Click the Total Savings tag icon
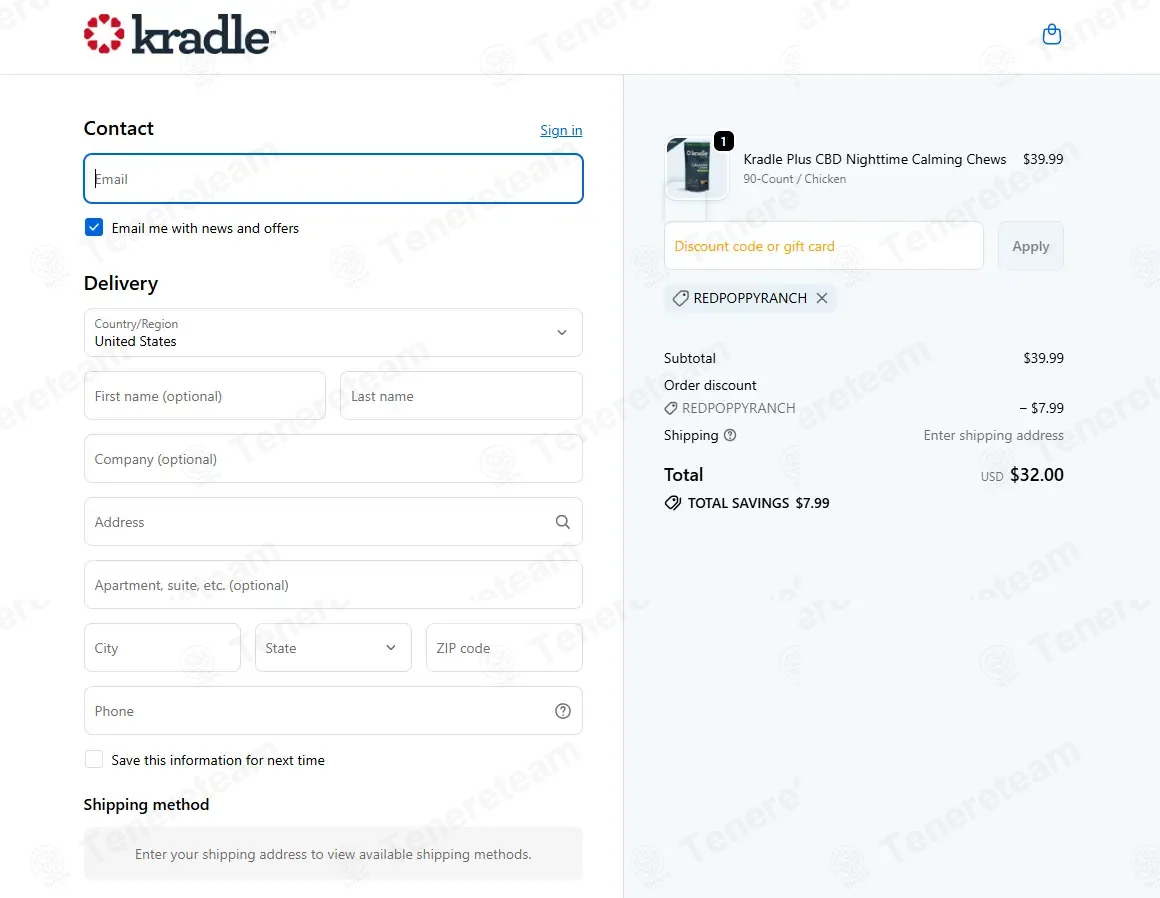Screen dimensions: 1160x898 pyautogui.click(x=672, y=503)
